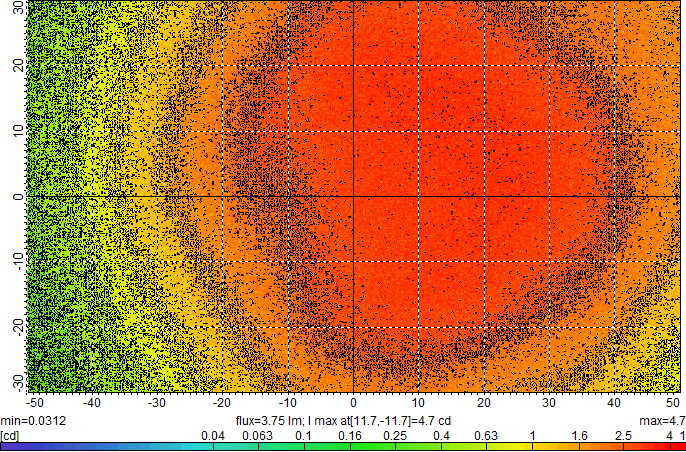The width and height of the screenshot is (686, 452).
Task: Click the -40 horizontal axis label
Action: [92, 401]
